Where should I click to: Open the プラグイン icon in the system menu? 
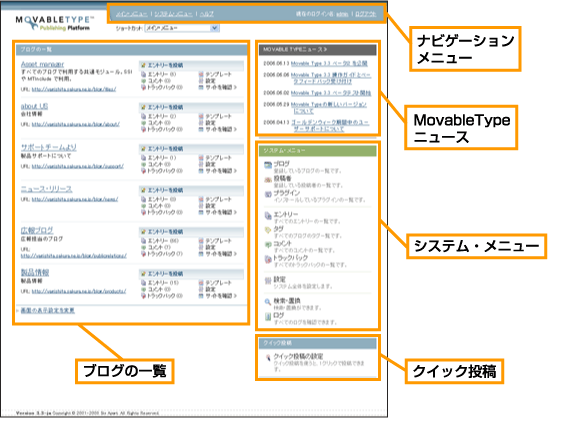click(x=268, y=194)
